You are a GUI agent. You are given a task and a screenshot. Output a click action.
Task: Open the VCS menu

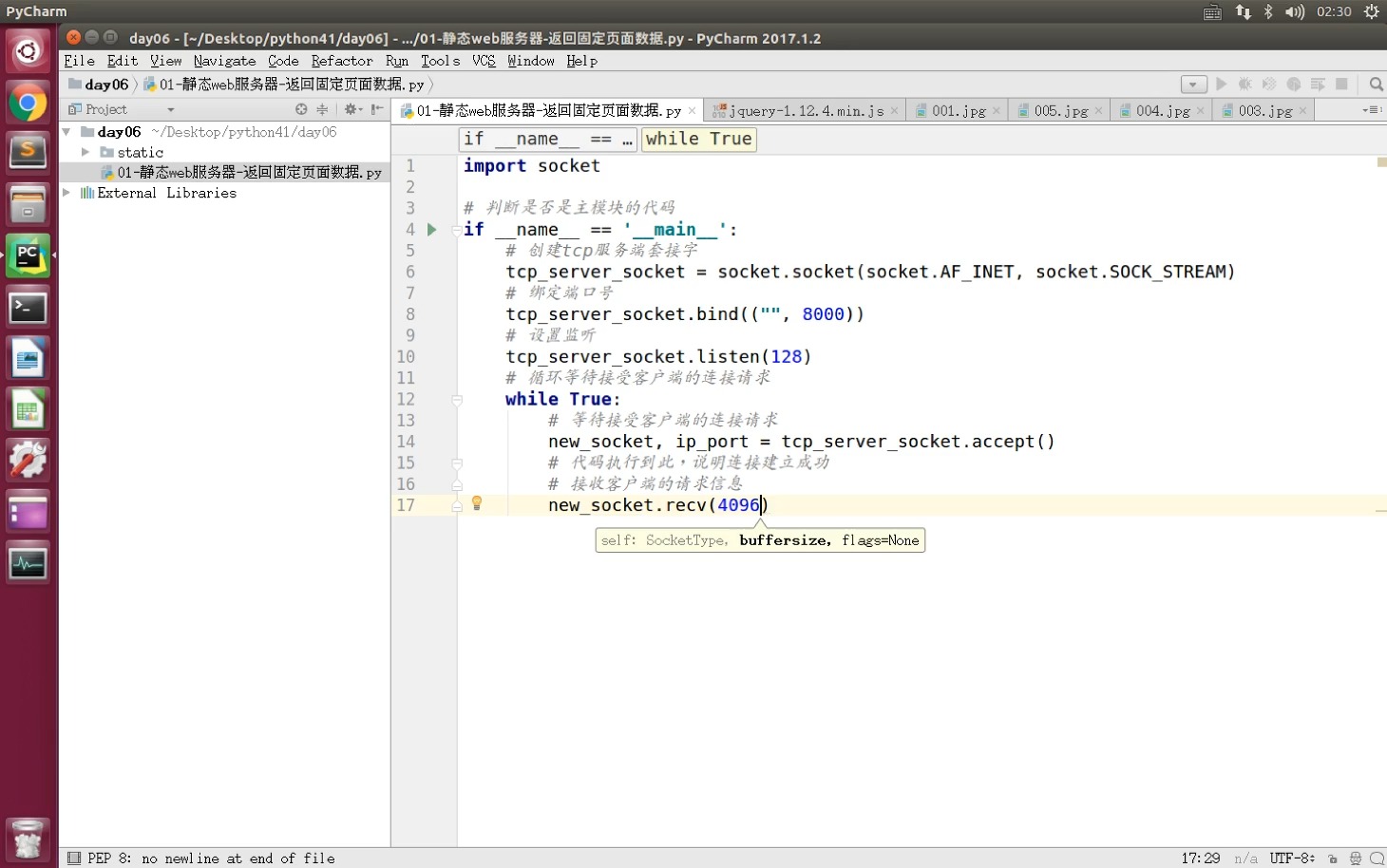click(484, 61)
